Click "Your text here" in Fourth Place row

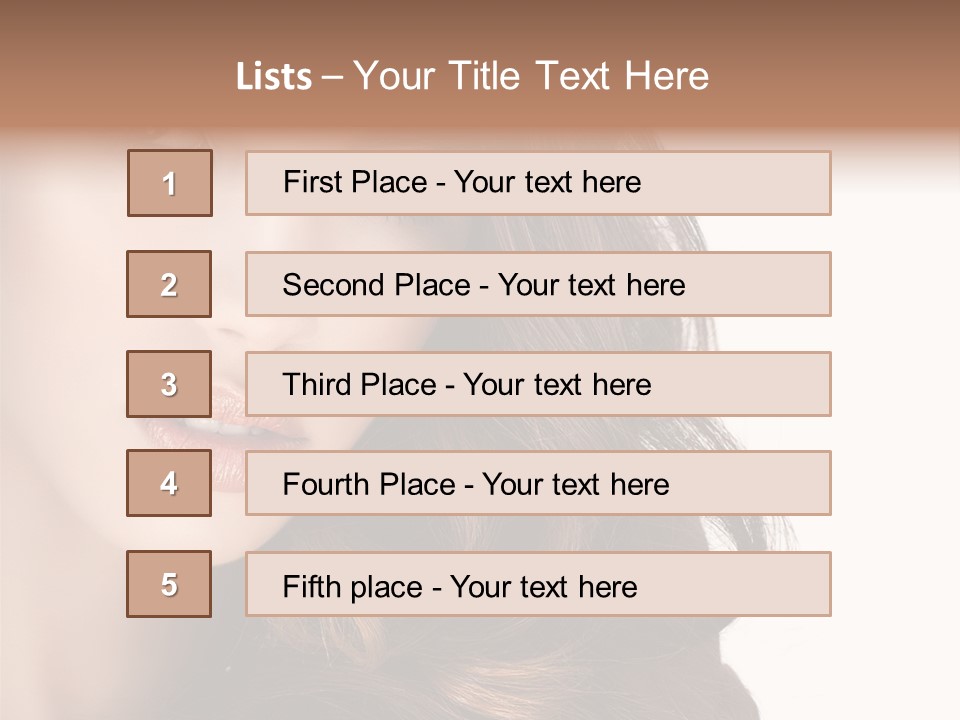pyautogui.click(x=575, y=485)
